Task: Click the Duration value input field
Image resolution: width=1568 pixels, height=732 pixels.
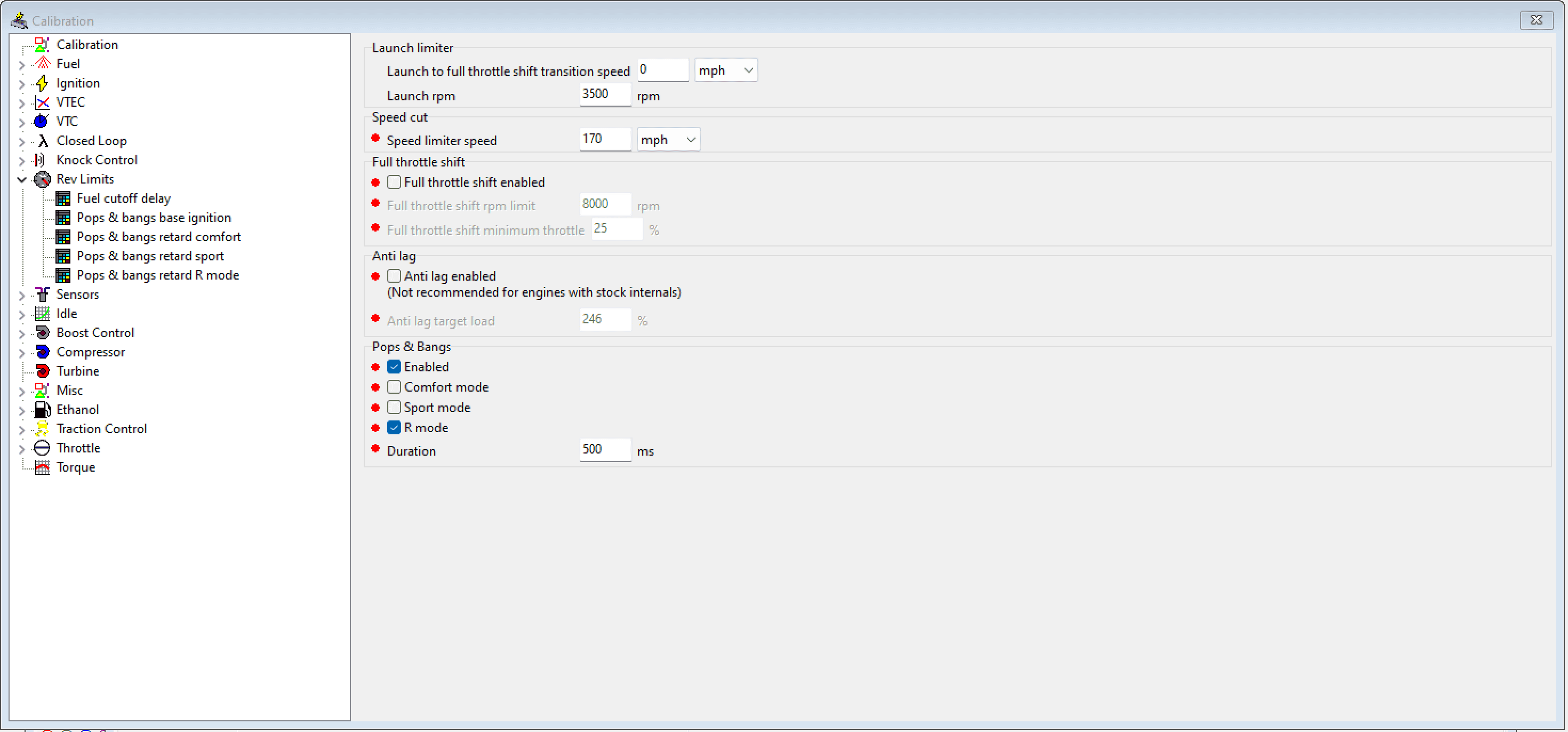Action: (x=604, y=450)
